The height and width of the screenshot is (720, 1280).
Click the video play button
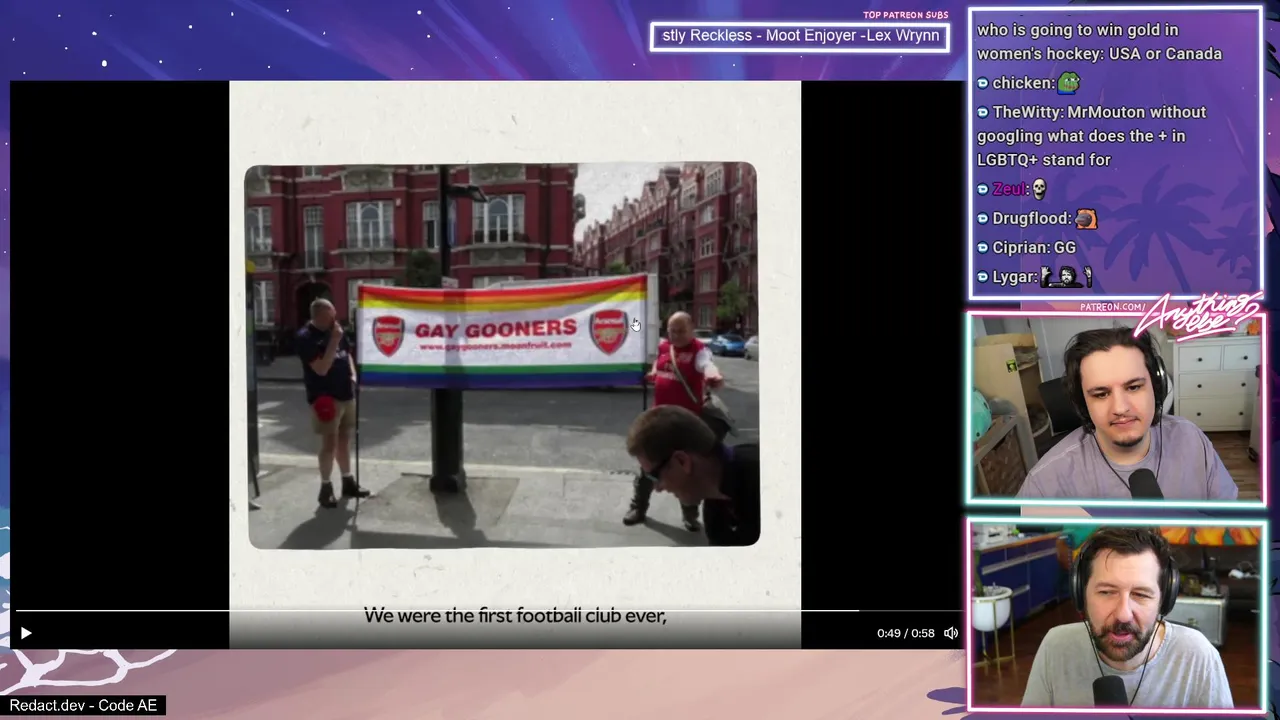(x=26, y=633)
